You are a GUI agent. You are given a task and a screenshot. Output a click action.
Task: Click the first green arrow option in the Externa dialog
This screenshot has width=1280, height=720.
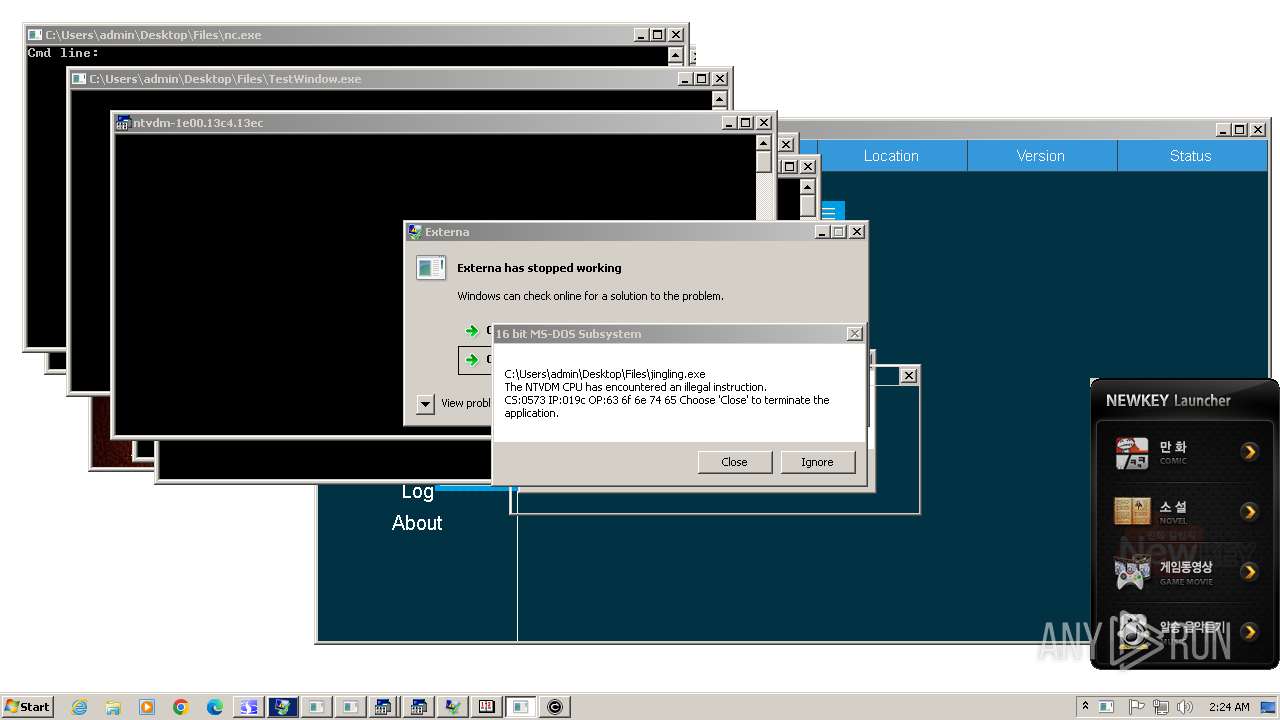coord(472,331)
